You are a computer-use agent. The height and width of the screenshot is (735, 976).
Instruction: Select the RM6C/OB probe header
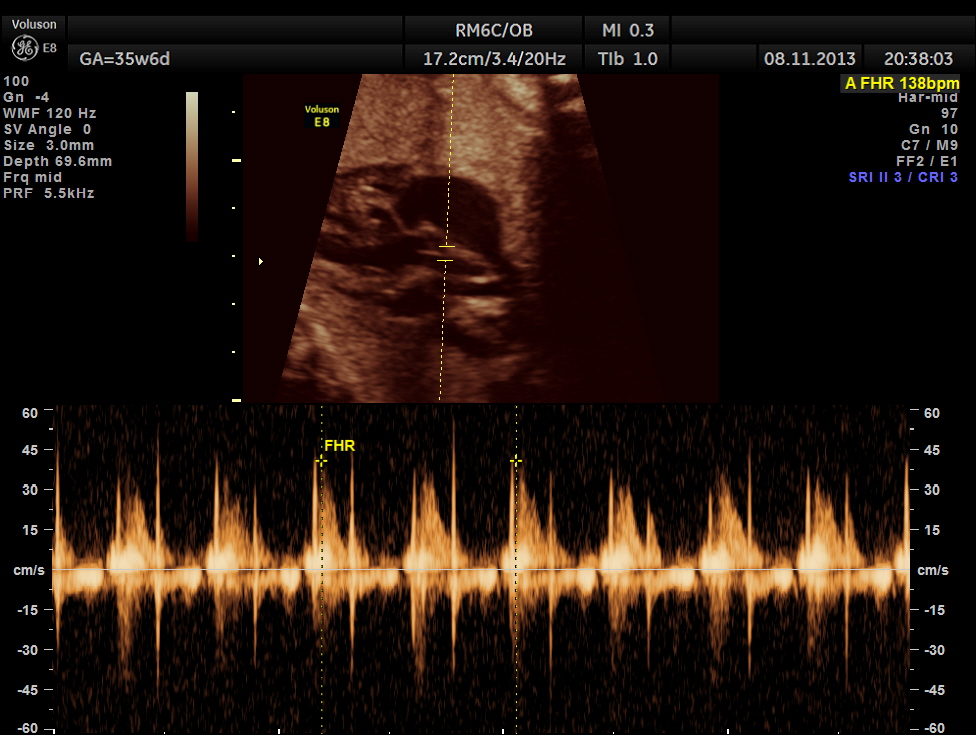click(x=494, y=30)
